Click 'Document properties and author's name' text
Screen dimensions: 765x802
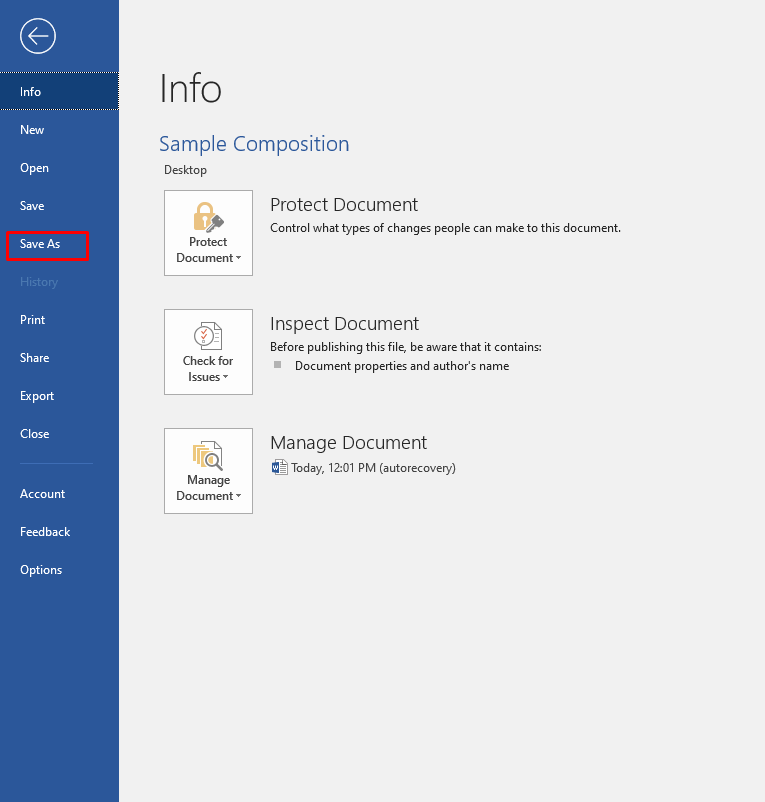402,366
